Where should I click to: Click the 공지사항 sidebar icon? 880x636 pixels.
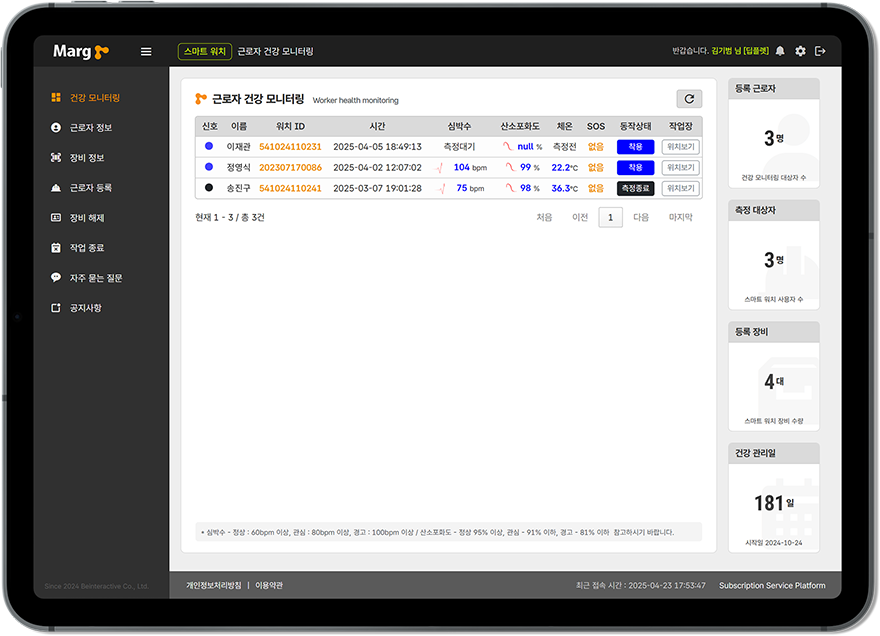[x=56, y=308]
